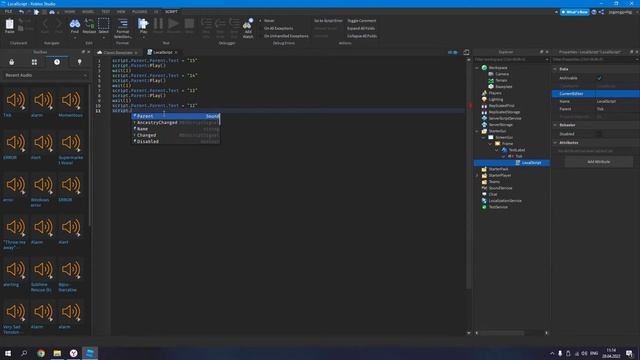This screenshot has width=640, height=360.
Task: Click the Format Selection icon
Action: 122,24
